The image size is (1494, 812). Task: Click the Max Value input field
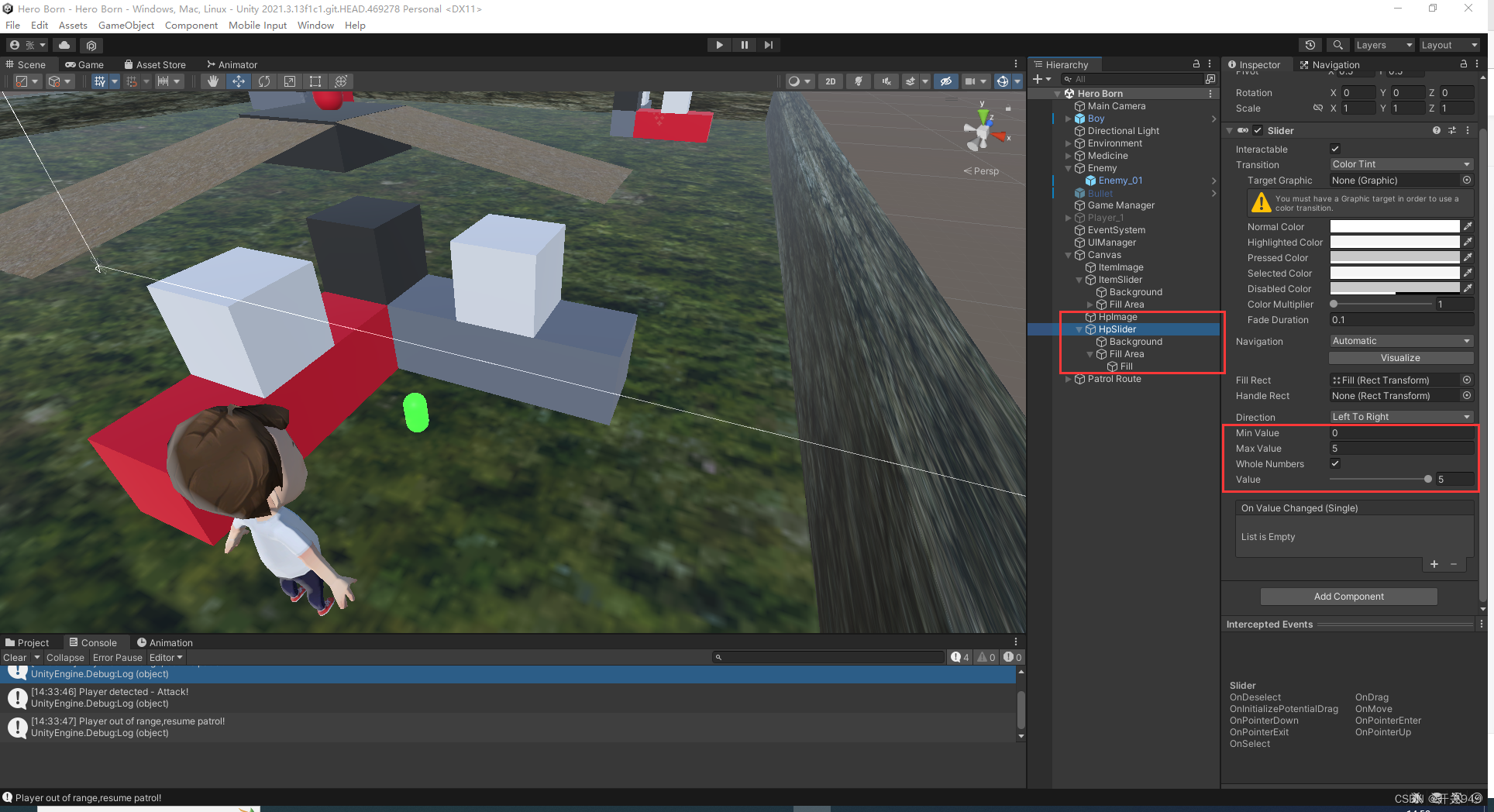pos(1401,449)
